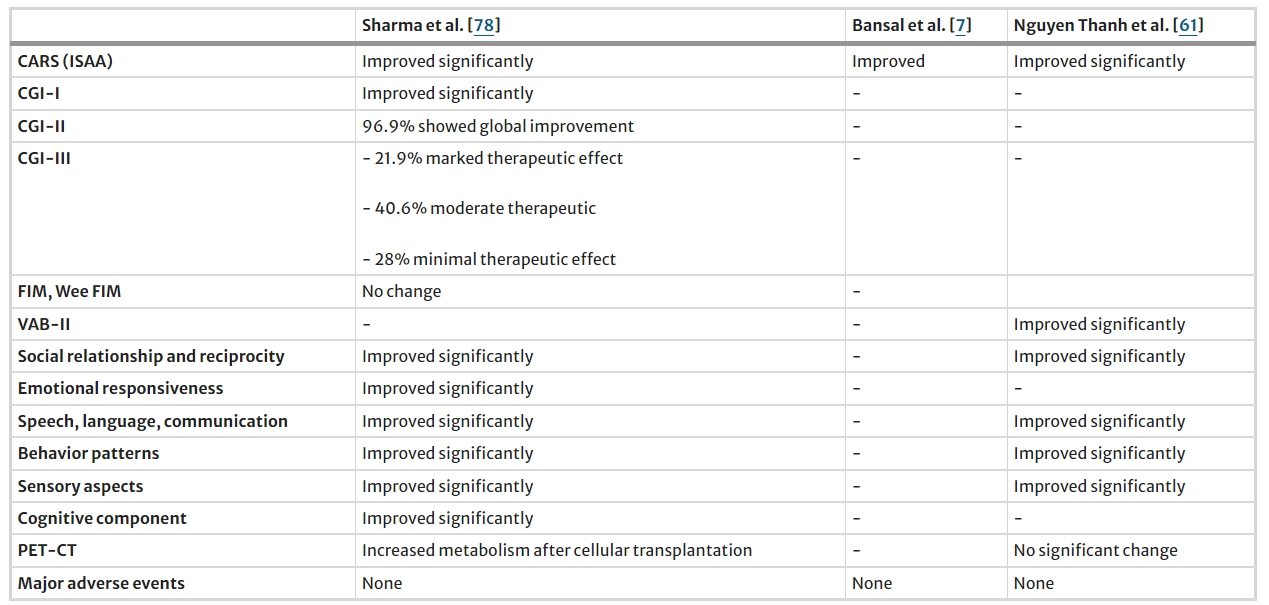Image resolution: width=1269 pixels, height=605 pixels.
Task: Click the CGI-II row label
Action: (x=41, y=126)
